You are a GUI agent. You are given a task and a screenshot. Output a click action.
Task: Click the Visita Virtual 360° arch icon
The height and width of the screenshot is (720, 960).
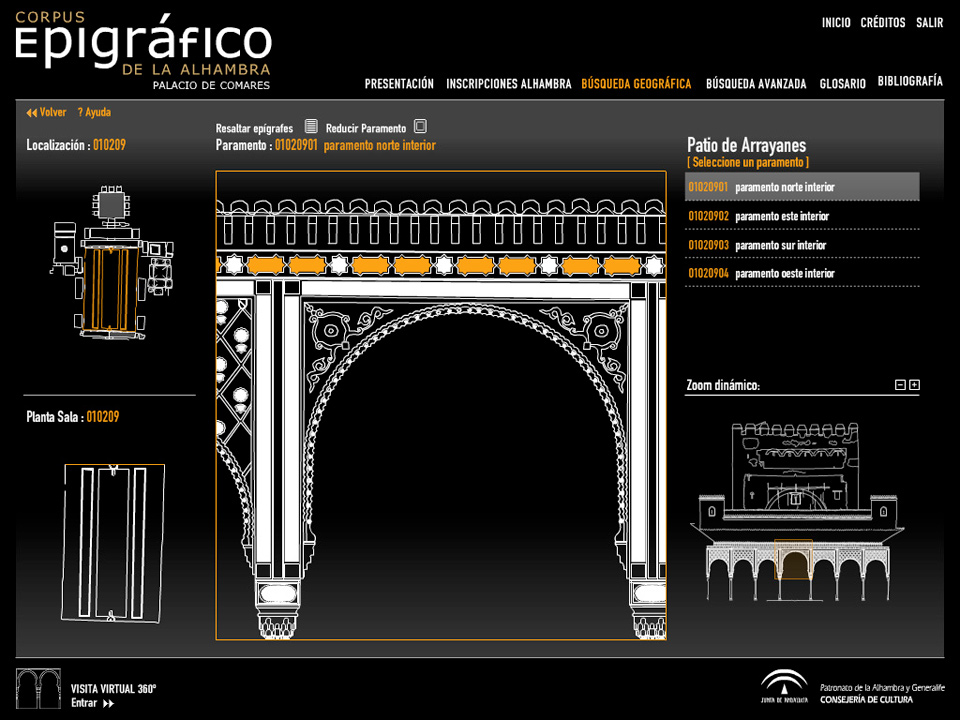click(x=38, y=689)
